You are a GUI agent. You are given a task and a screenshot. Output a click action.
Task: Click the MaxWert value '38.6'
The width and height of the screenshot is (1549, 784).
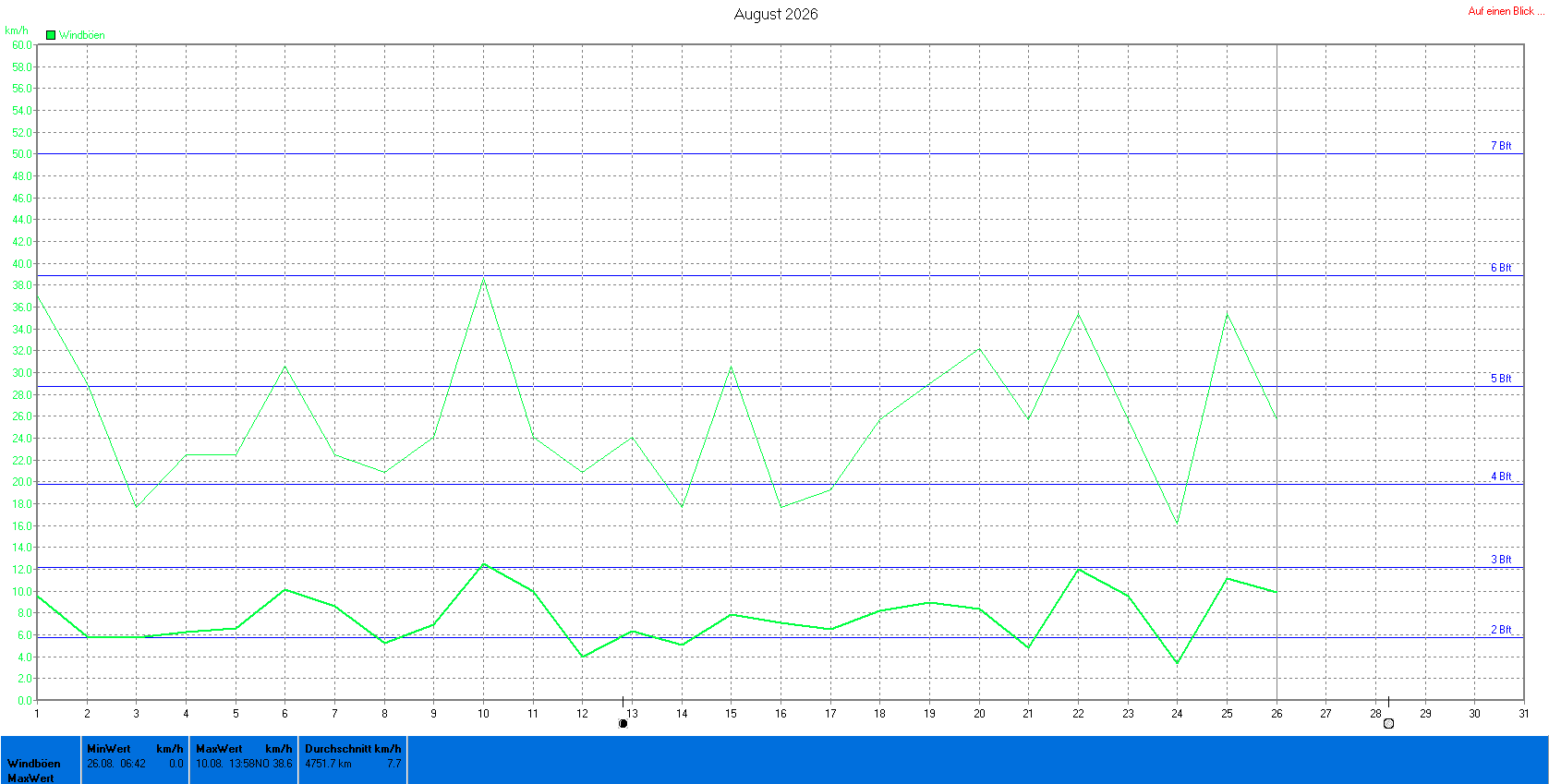click(283, 764)
